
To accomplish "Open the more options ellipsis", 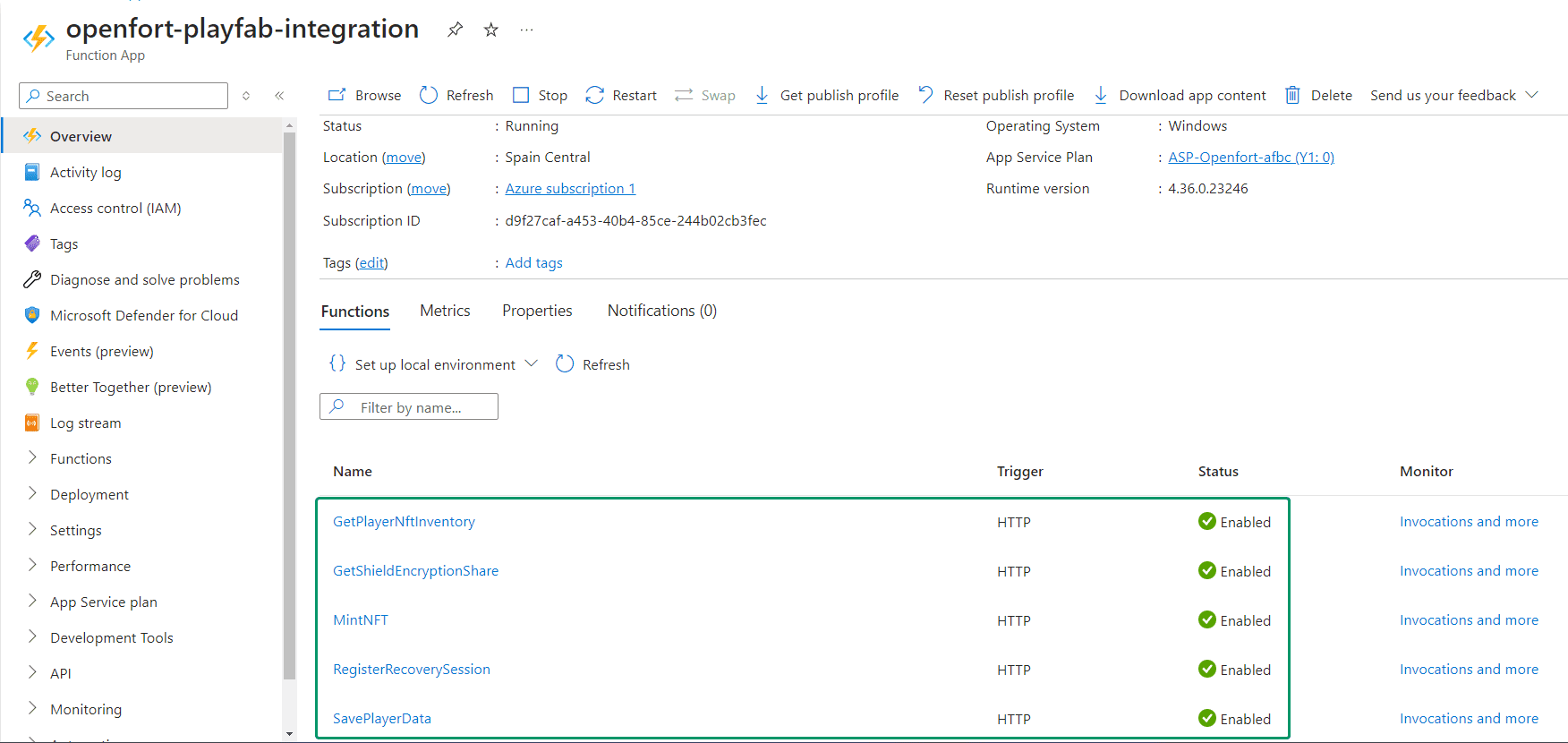I will 526,30.
